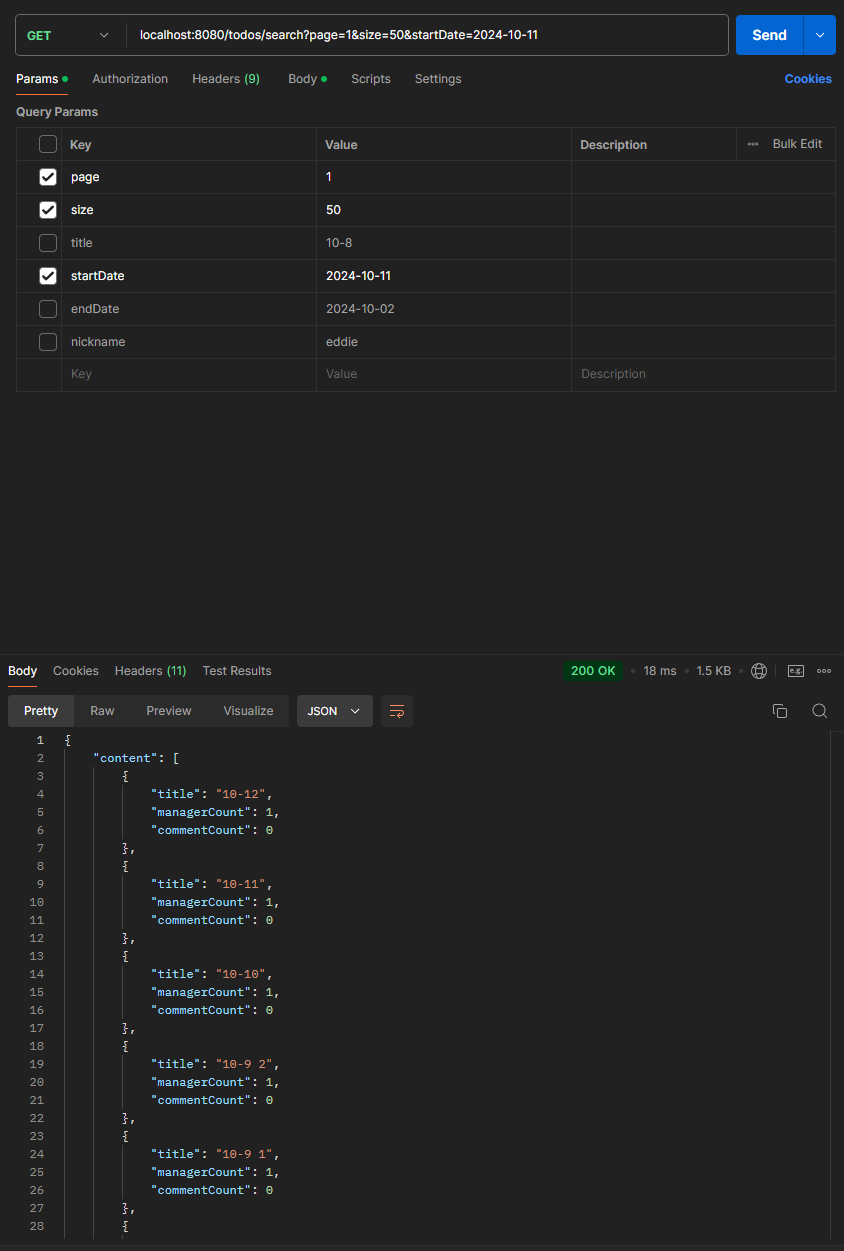Click the 18 ms response time

pos(660,671)
